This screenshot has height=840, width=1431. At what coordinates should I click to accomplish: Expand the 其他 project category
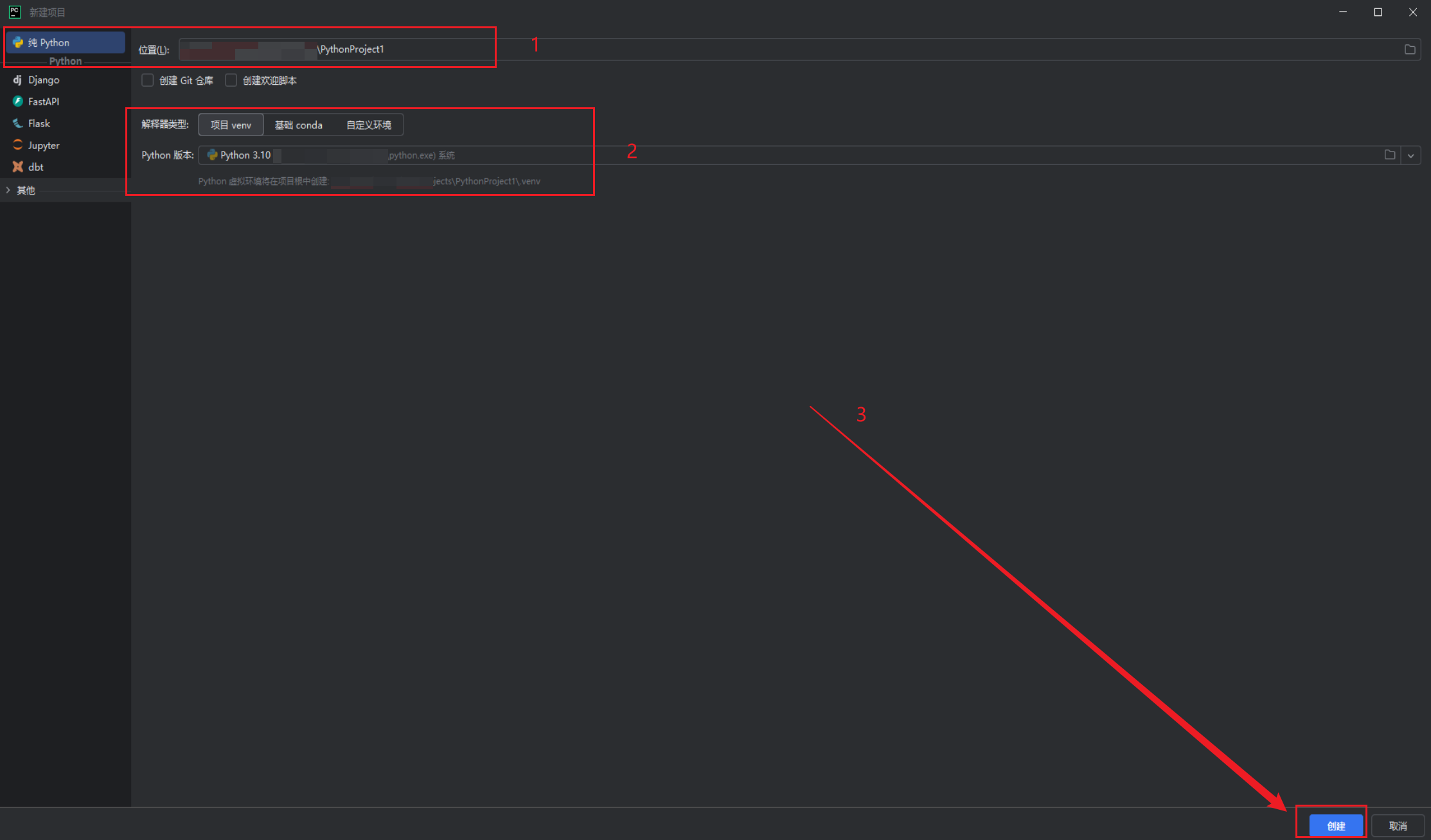(x=8, y=190)
